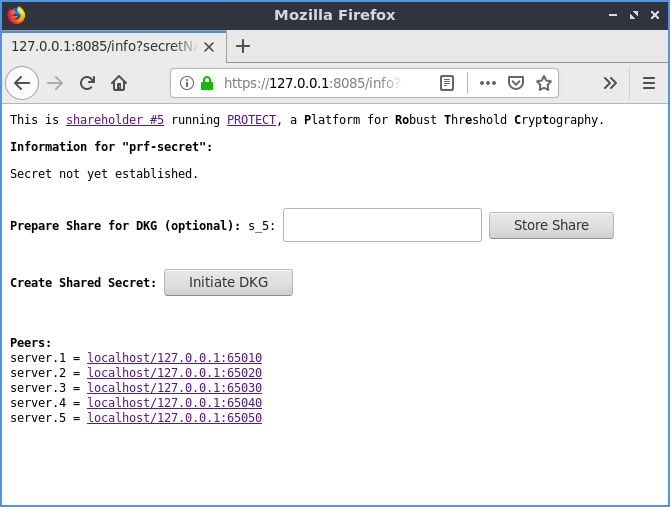This screenshot has width=670, height=507.
Task: Expand more tools overflow chevron
Action: (x=610, y=83)
